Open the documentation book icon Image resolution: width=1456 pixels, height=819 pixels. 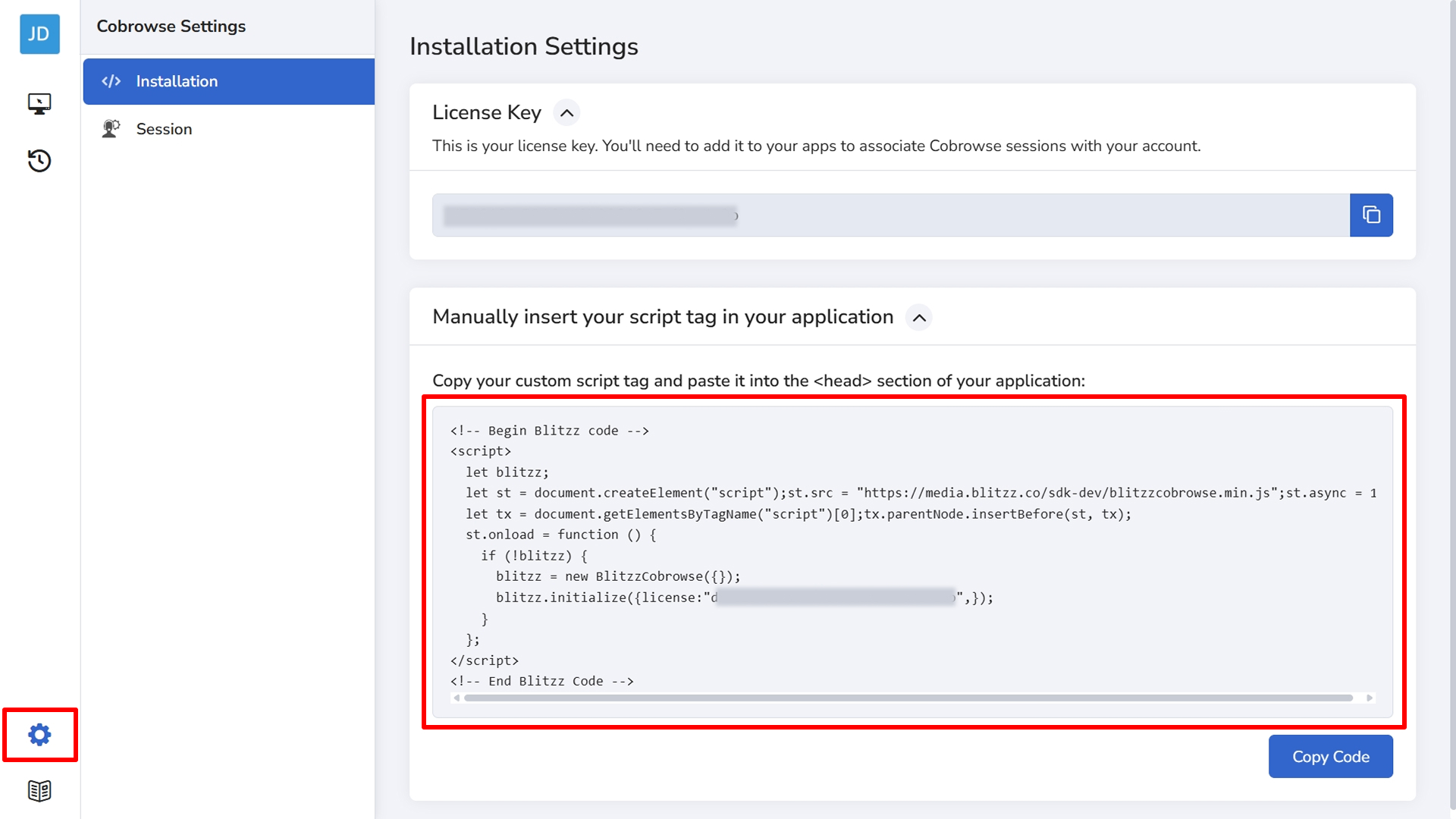39,791
